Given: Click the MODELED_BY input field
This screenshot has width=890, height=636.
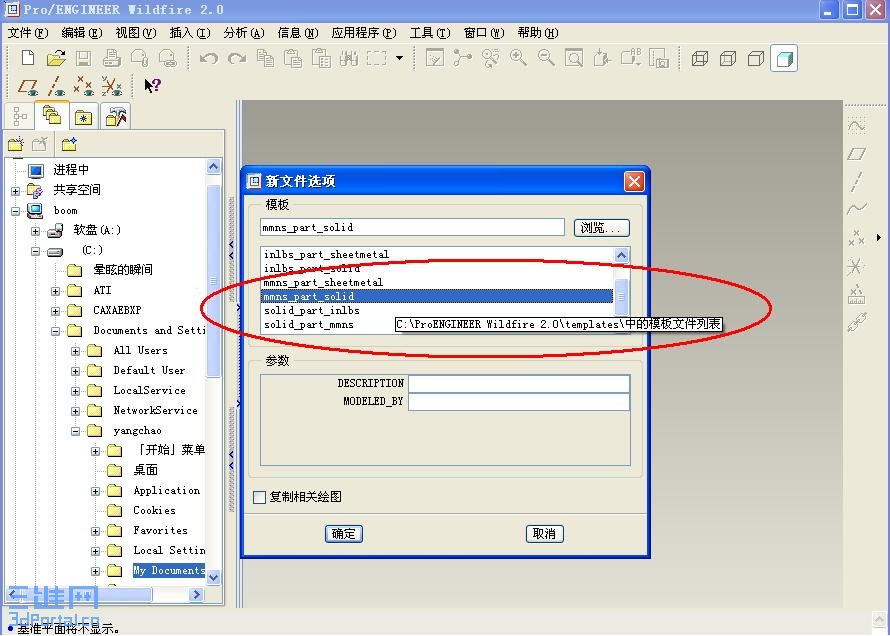Looking at the screenshot, I should click(x=519, y=402).
